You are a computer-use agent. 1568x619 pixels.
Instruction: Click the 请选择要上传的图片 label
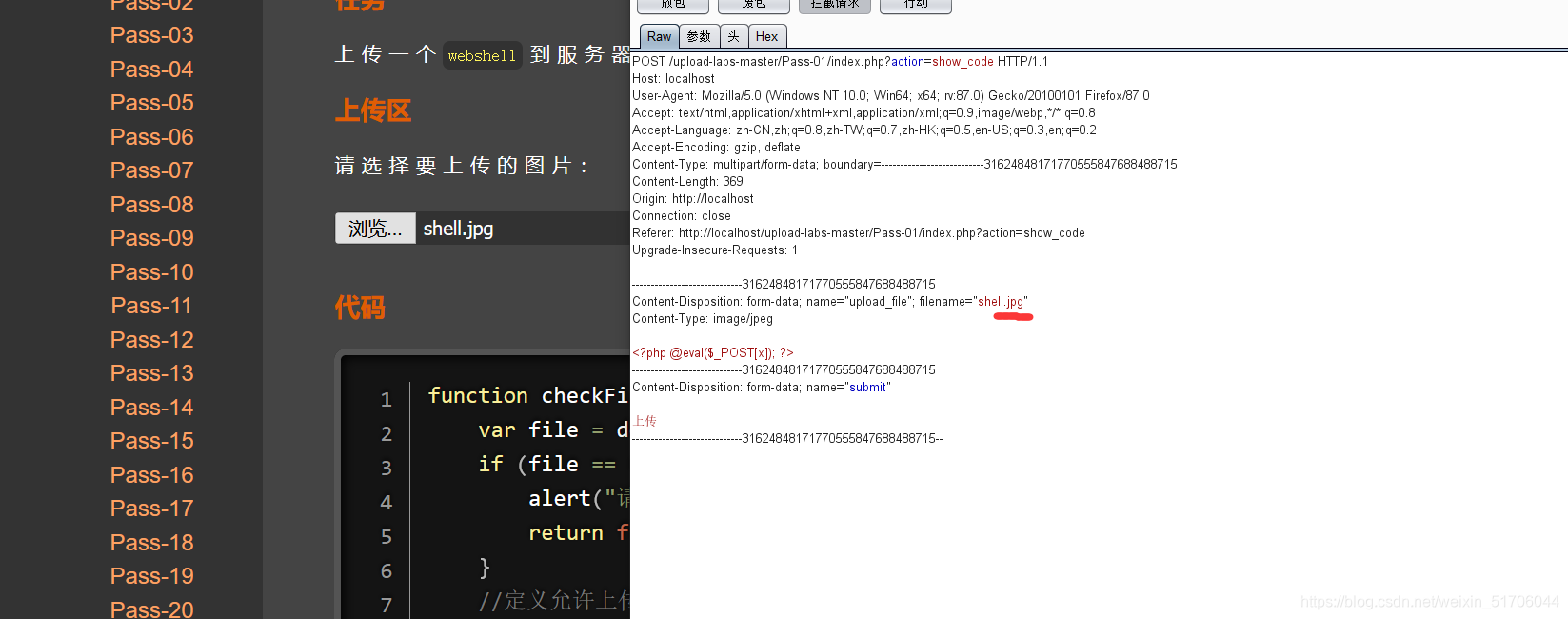coord(462,166)
